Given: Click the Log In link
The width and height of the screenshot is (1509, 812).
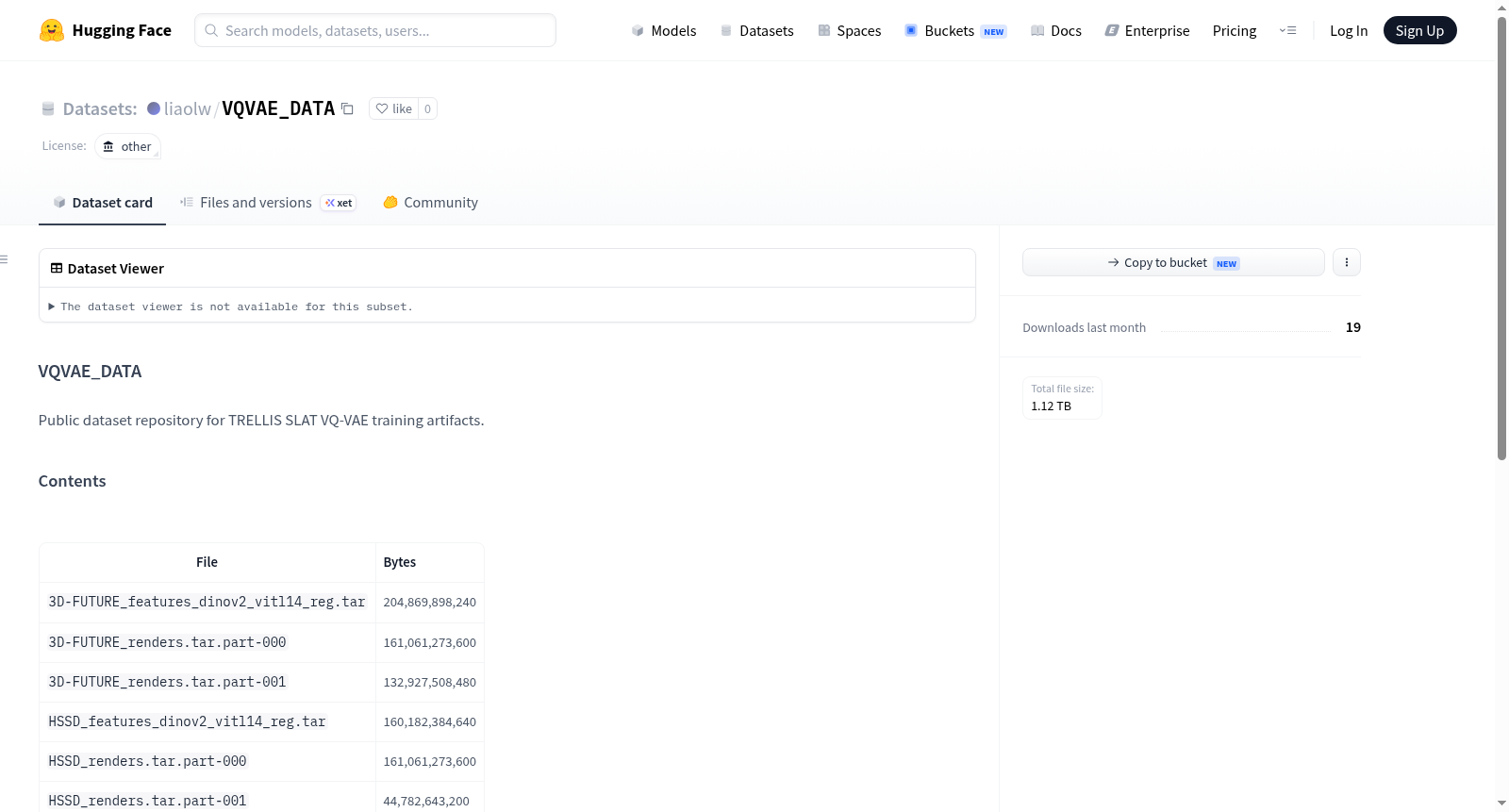Looking at the screenshot, I should pyautogui.click(x=1349, y=30).
